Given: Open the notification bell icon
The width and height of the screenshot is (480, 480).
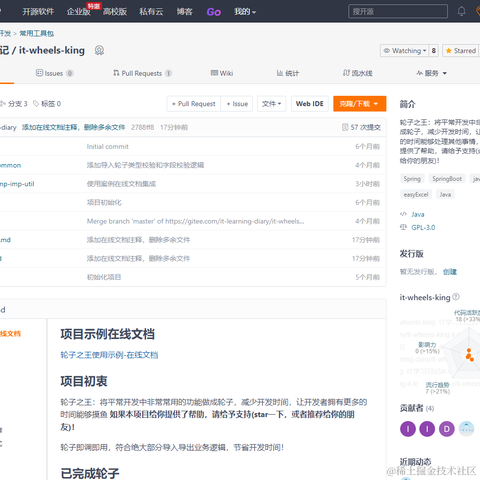Looking at the screenshot, I should [x=461, y=12].
